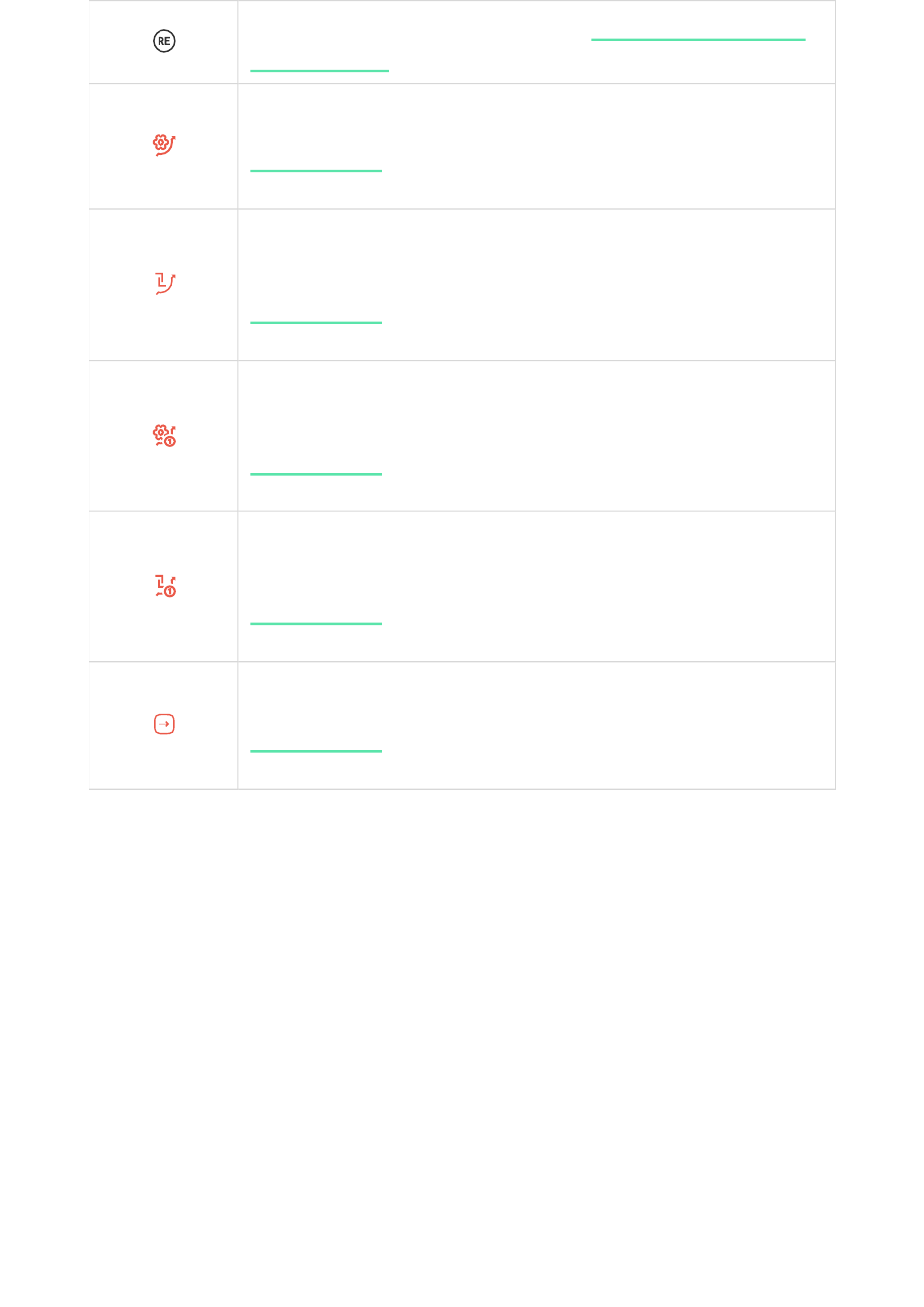Click the circled RE range extender icon
924x1307 pixels.
tap(164, 41)
